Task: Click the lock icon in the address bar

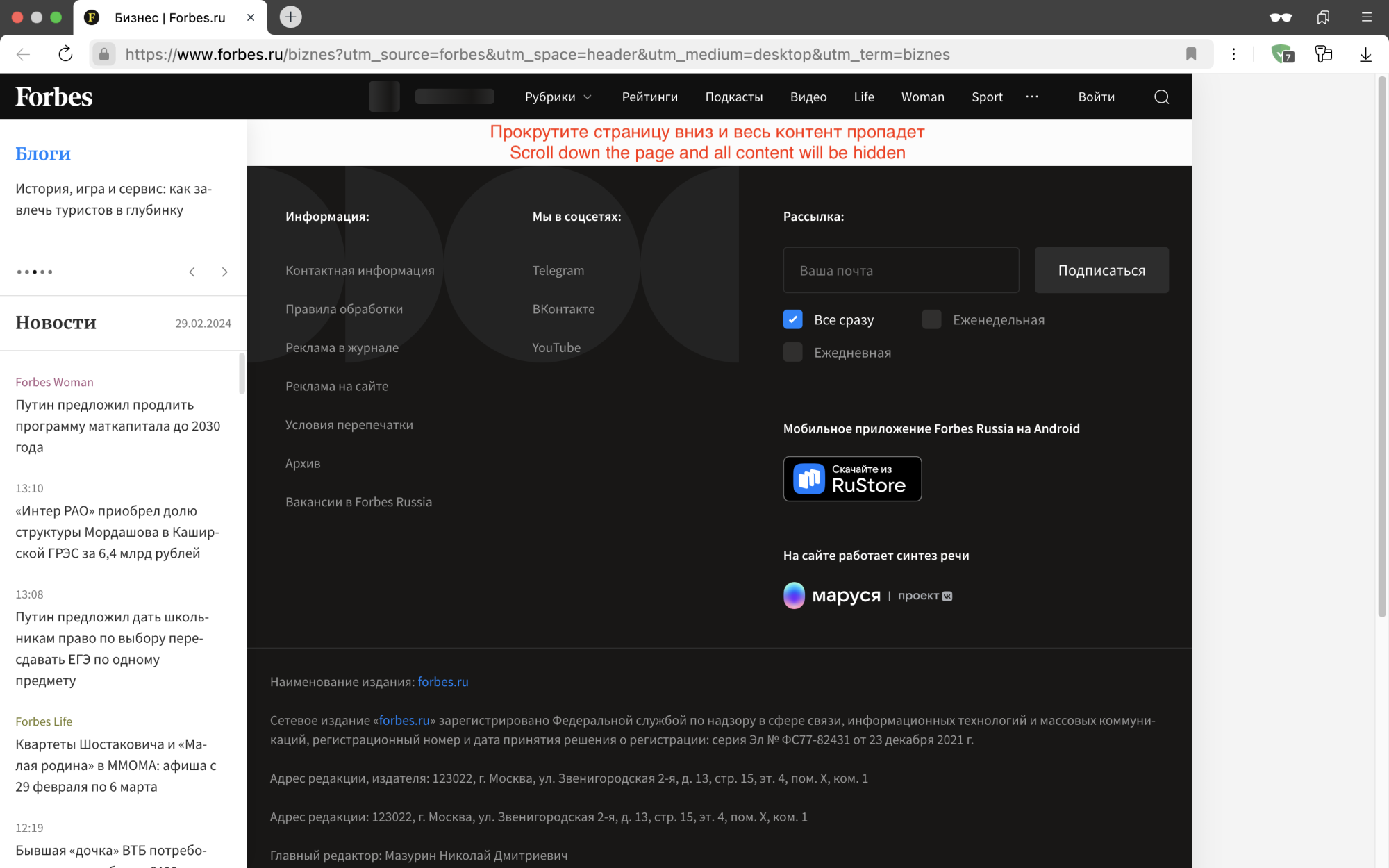Action: [104, 54]
